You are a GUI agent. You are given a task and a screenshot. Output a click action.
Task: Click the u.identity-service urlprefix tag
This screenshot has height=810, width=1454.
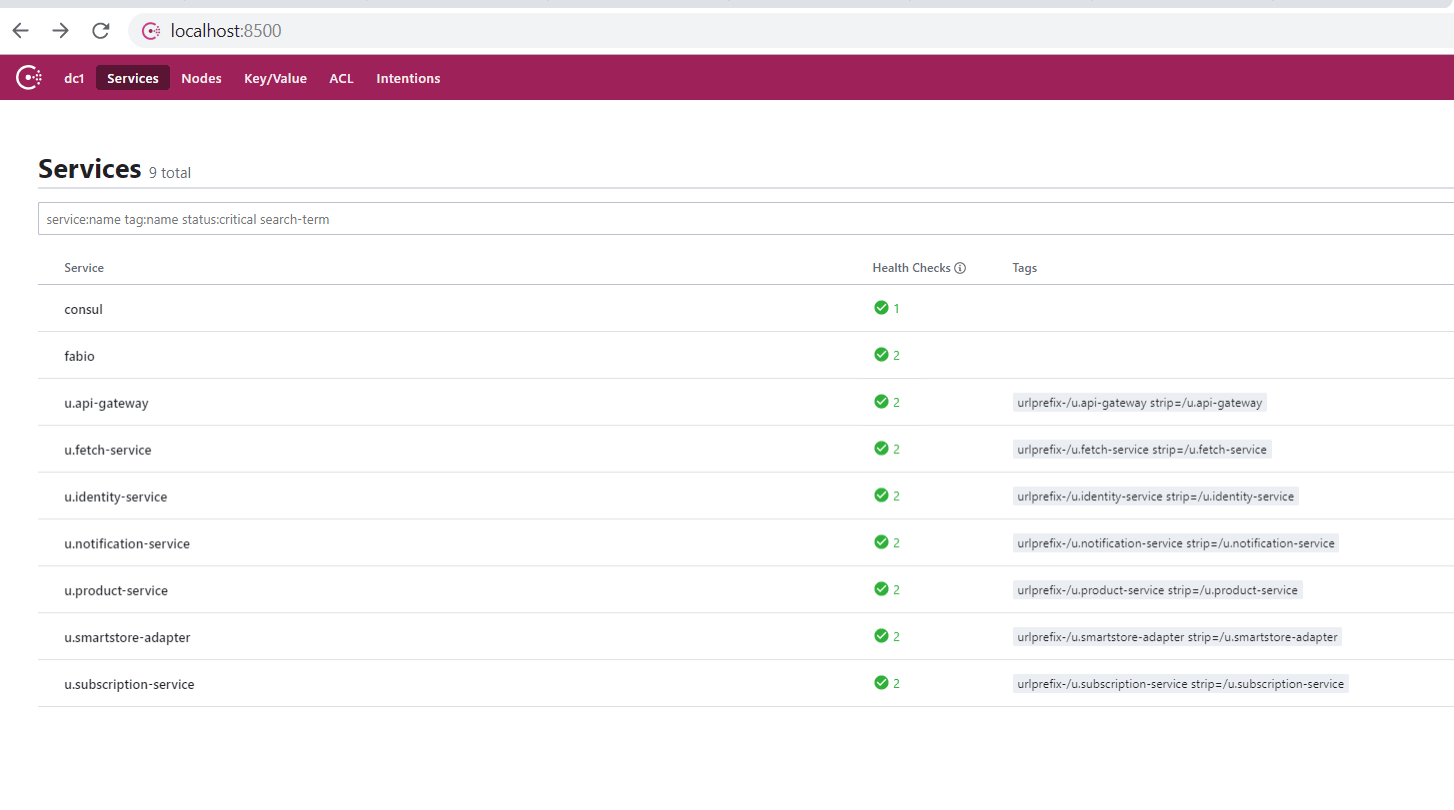[1155, 496]
